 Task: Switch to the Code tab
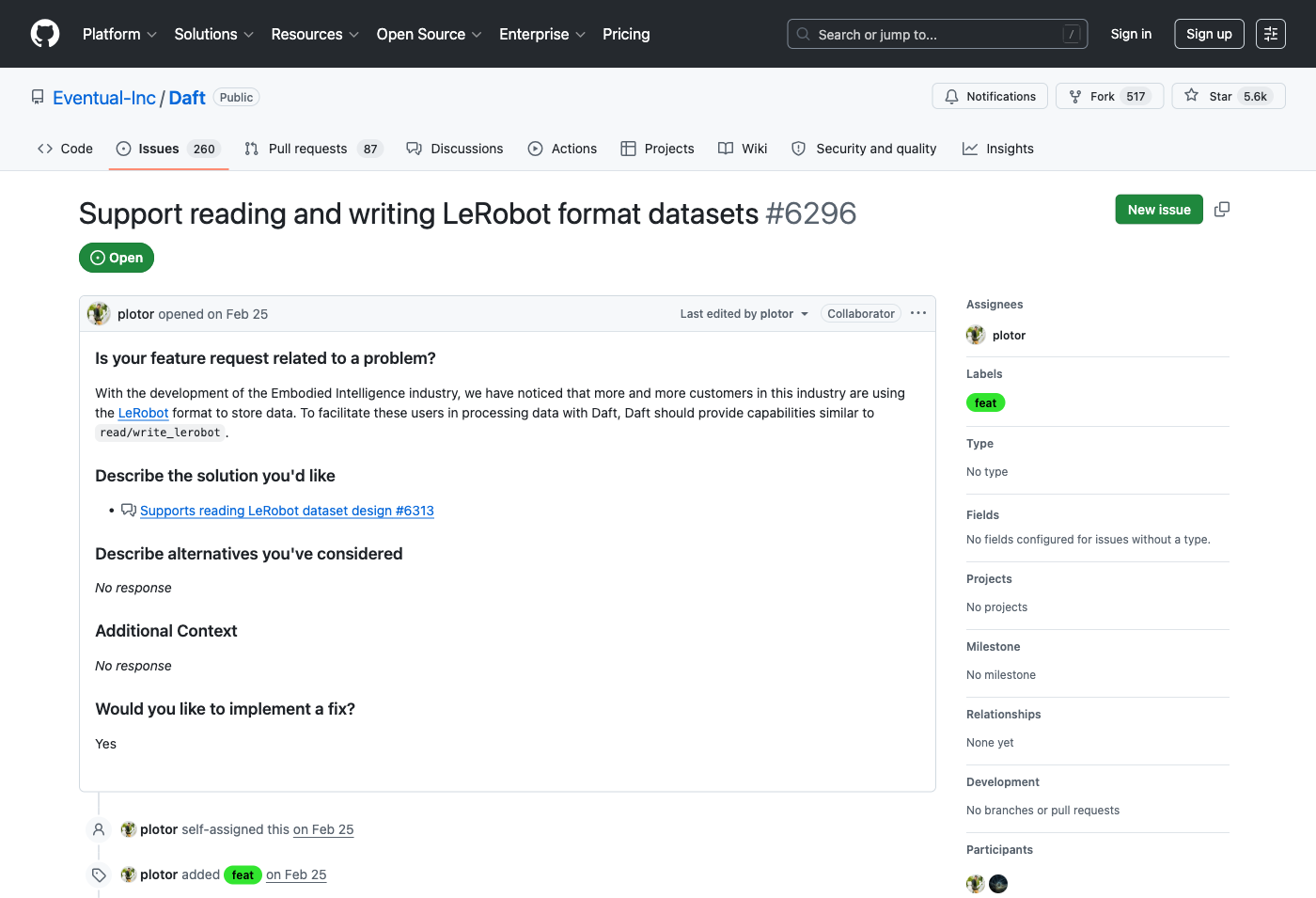point(65,149)
